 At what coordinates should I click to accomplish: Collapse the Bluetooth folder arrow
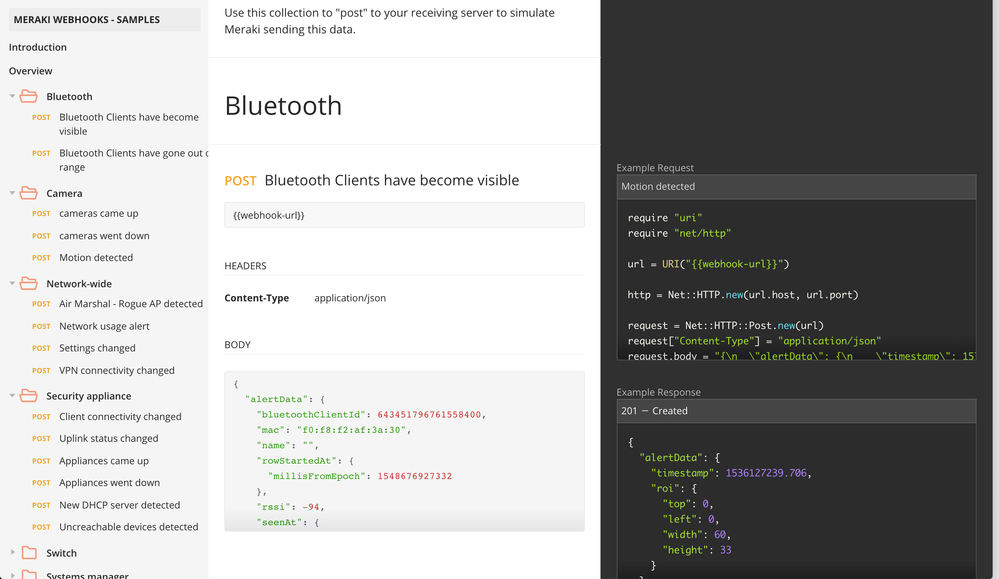pyautogui.click(x=12, y=96)
